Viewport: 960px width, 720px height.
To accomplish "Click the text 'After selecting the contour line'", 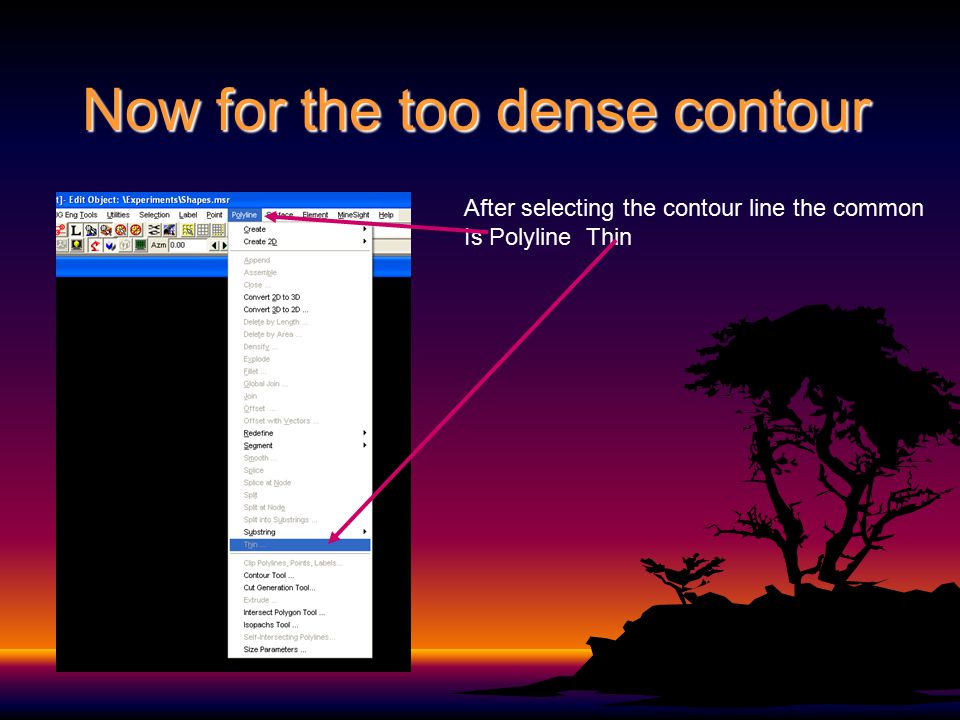I will click(x=624, y=208).
